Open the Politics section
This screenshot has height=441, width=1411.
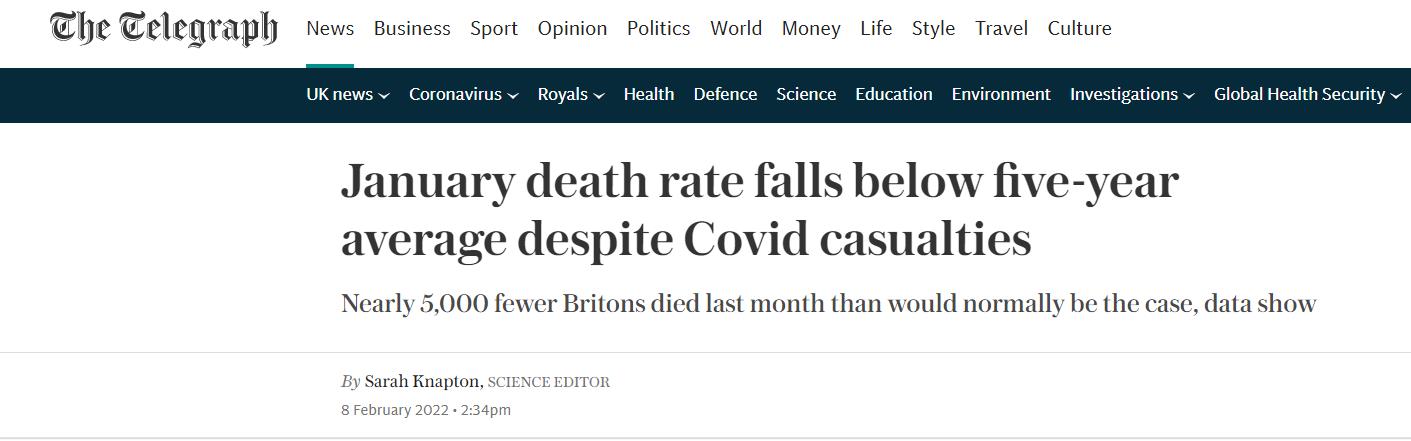tap(658, 29)
